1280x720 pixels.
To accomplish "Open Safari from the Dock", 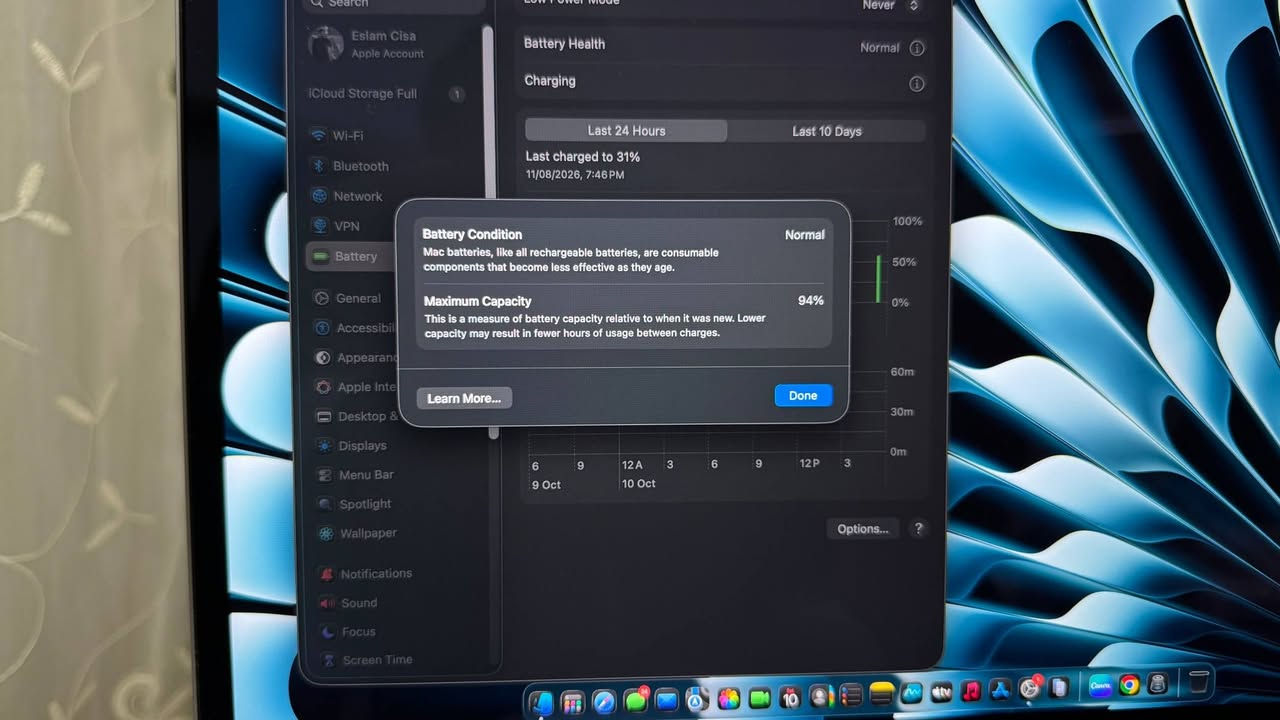I will [604, 702].
